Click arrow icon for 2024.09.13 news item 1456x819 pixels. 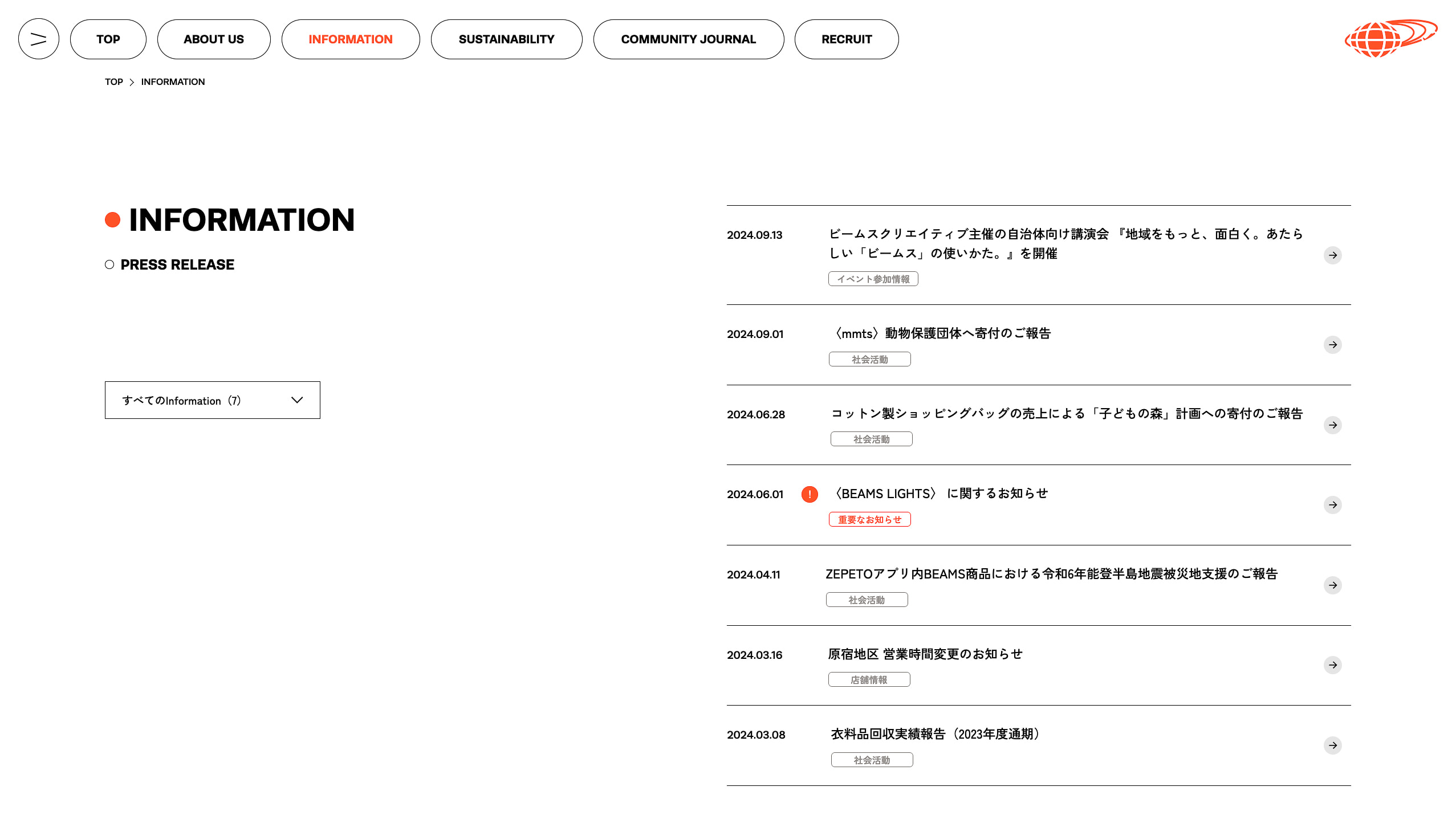pyautogui.click(x=1332, y=255)
